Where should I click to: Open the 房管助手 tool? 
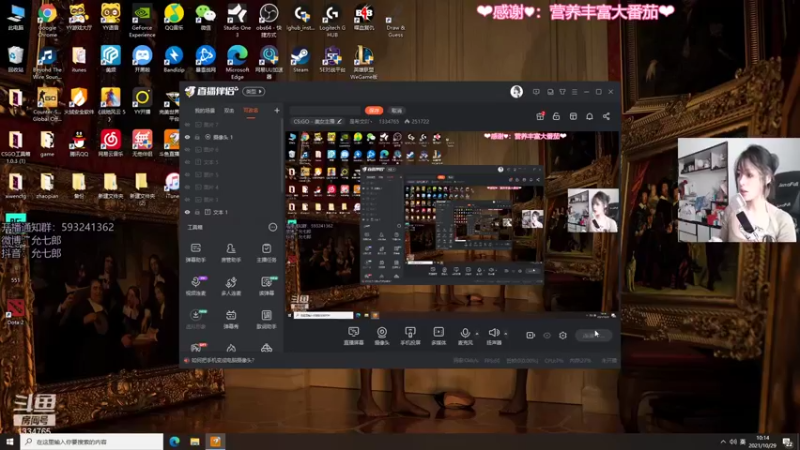click(x=231, y=253)
